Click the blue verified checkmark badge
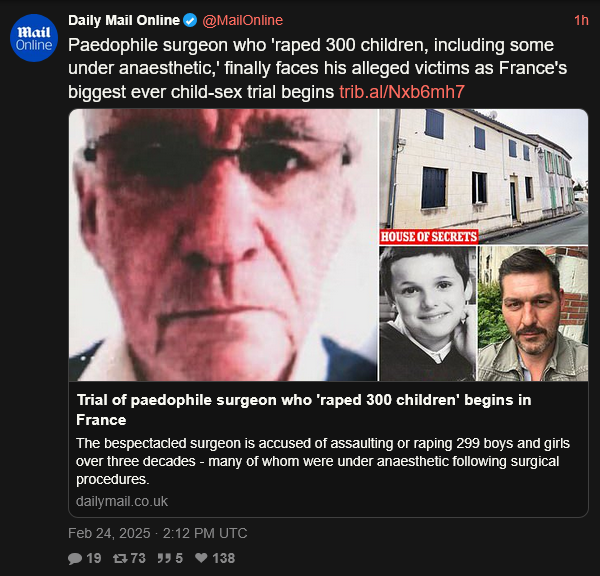Viewport: 600px width, 576px height. [190, 20]
